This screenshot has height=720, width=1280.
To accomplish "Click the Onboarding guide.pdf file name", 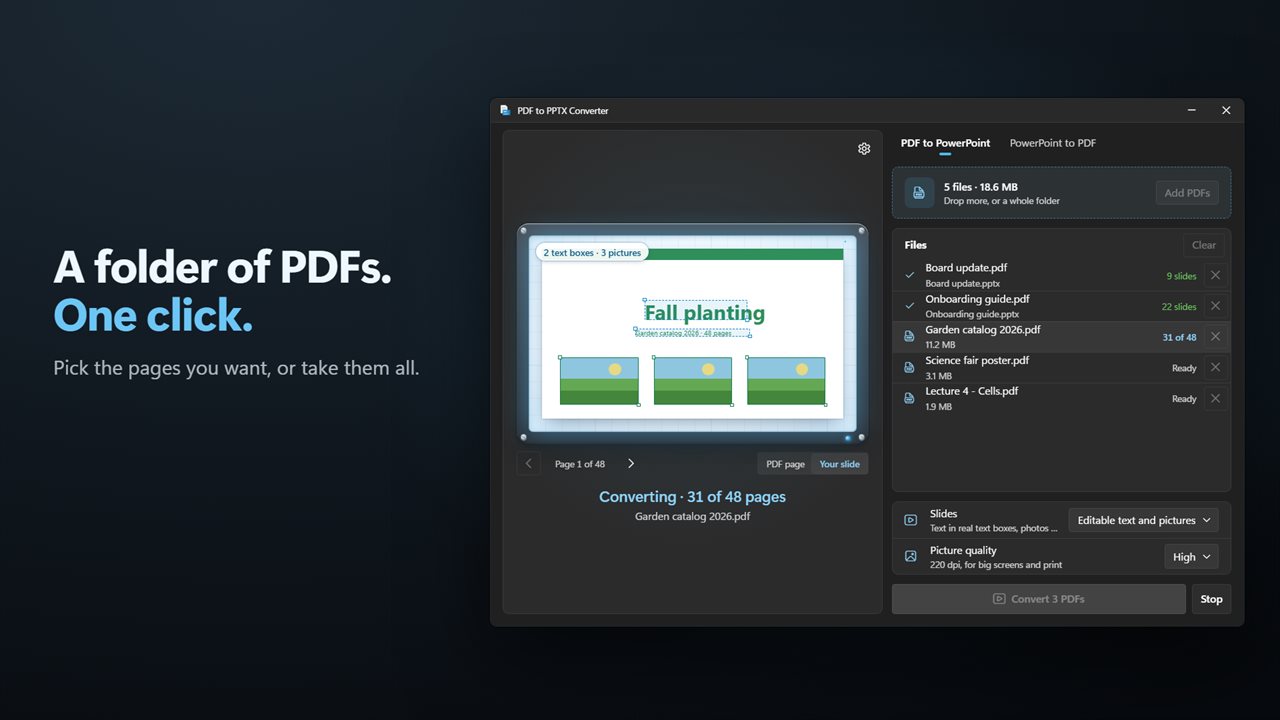I will tap(977, 299).
